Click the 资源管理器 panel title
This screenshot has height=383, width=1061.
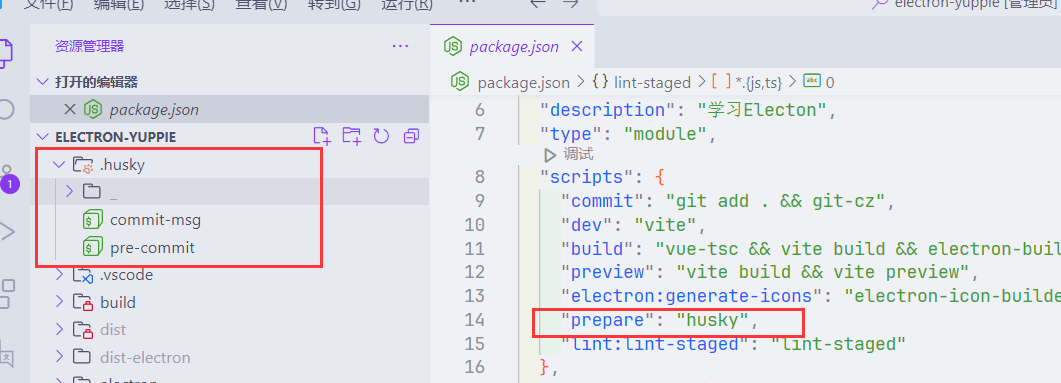(x=89, y=47)
